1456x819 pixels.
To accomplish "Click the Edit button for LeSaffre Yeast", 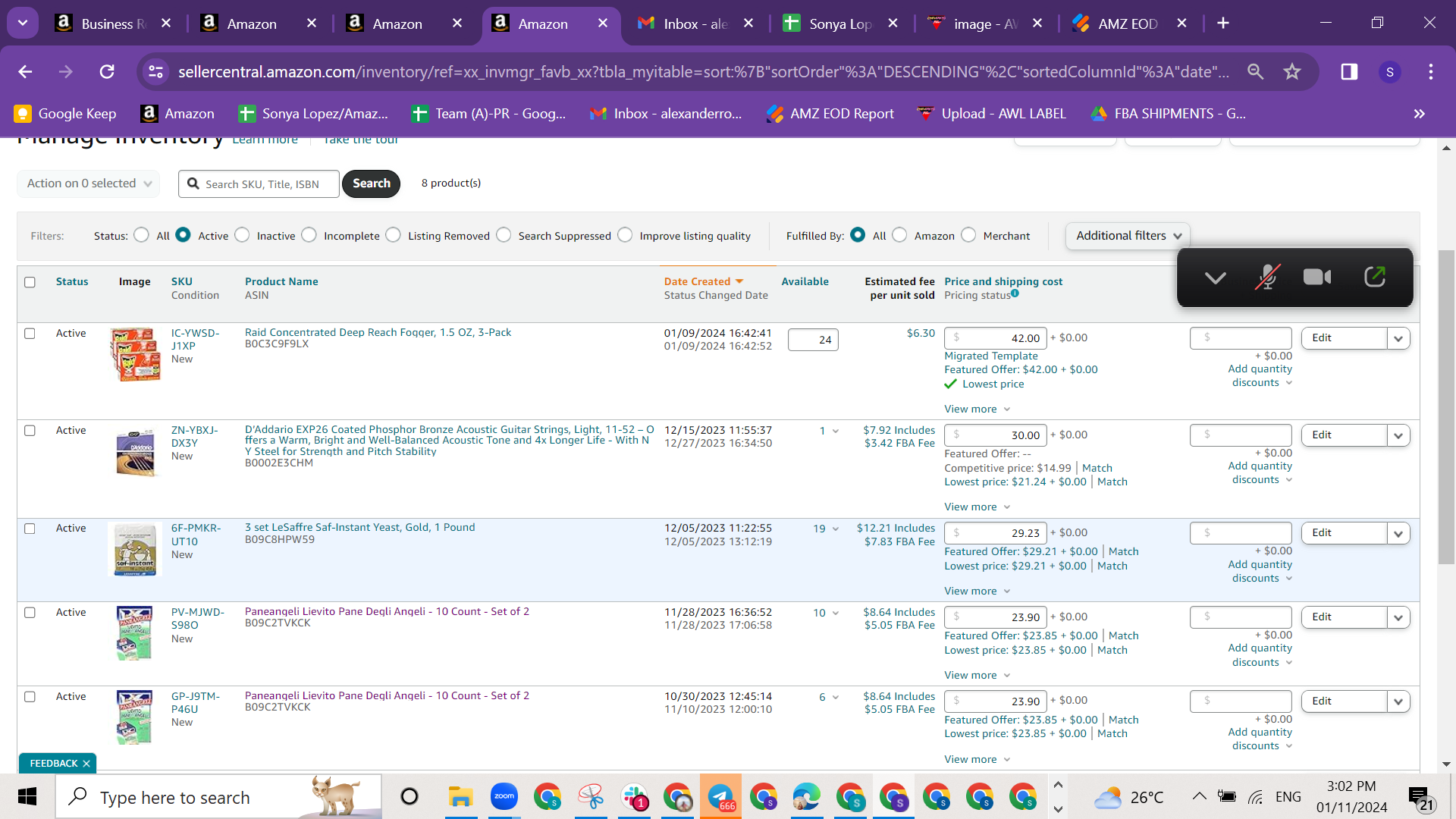I will point(1344,533).
